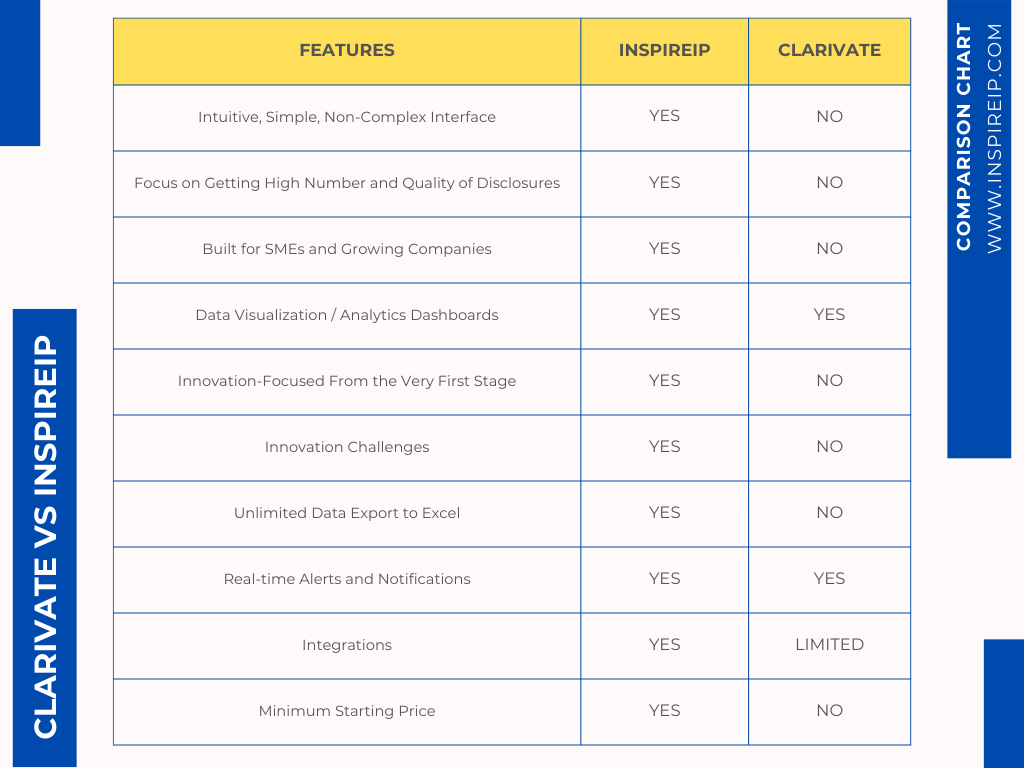Click Innovation-Focused From the Very First Stage
Viewport: 1024px width, 768px height.
(x=346, y=381)
